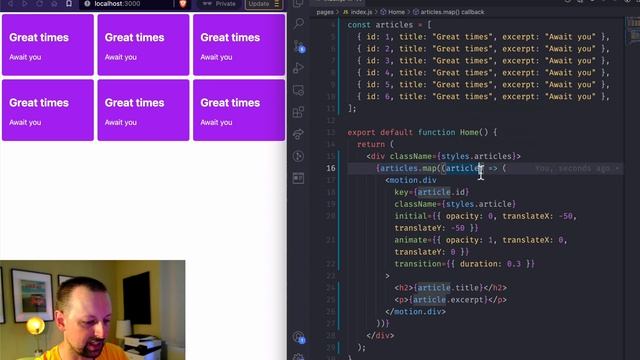Open the Manage gear icon
The image size is (640, 360).
299,357
